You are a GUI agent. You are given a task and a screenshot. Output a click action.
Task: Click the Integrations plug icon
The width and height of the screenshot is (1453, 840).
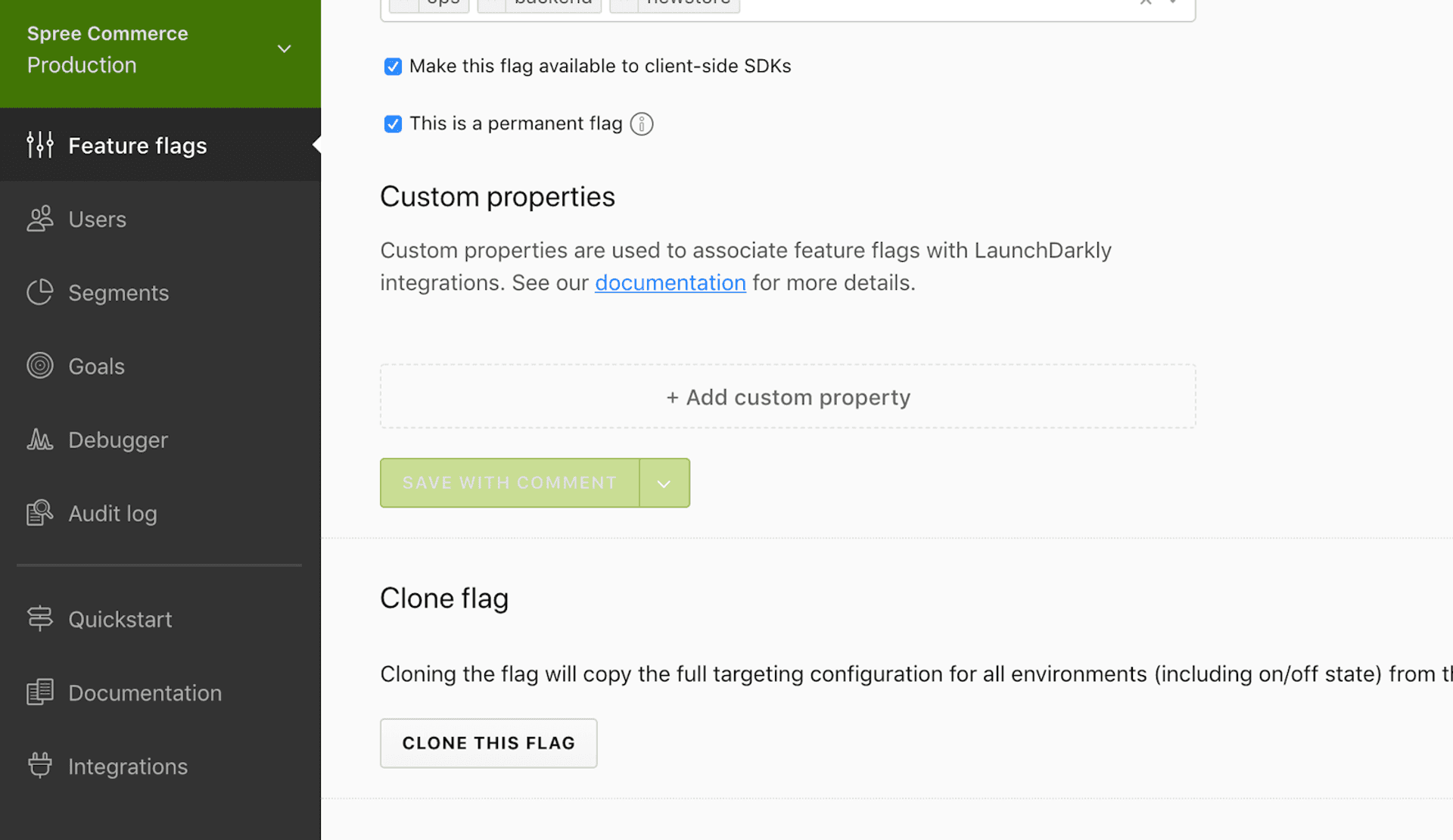point(39,765)
